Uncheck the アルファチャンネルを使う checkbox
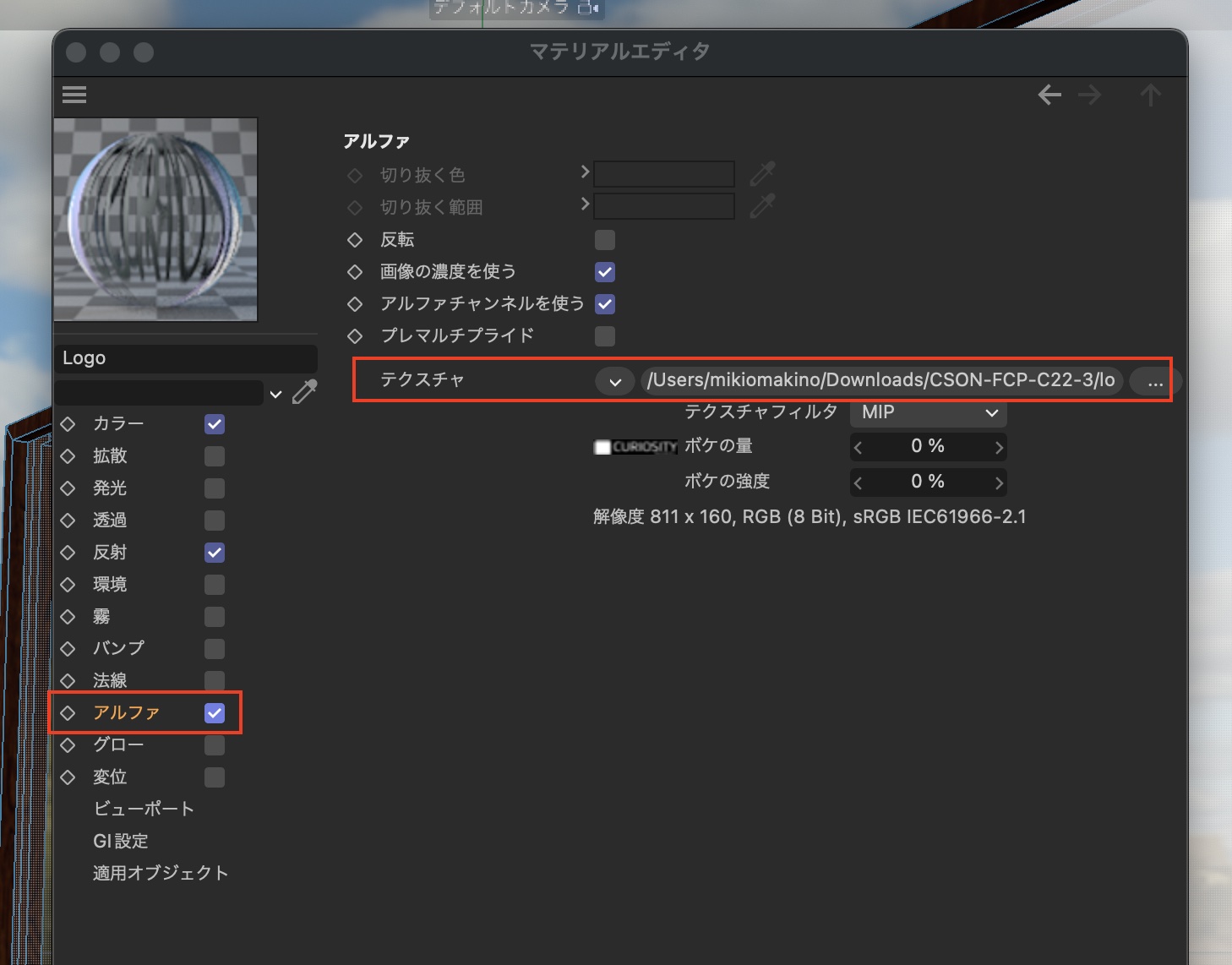The image size is (1232, 965). tap(604, 304)
